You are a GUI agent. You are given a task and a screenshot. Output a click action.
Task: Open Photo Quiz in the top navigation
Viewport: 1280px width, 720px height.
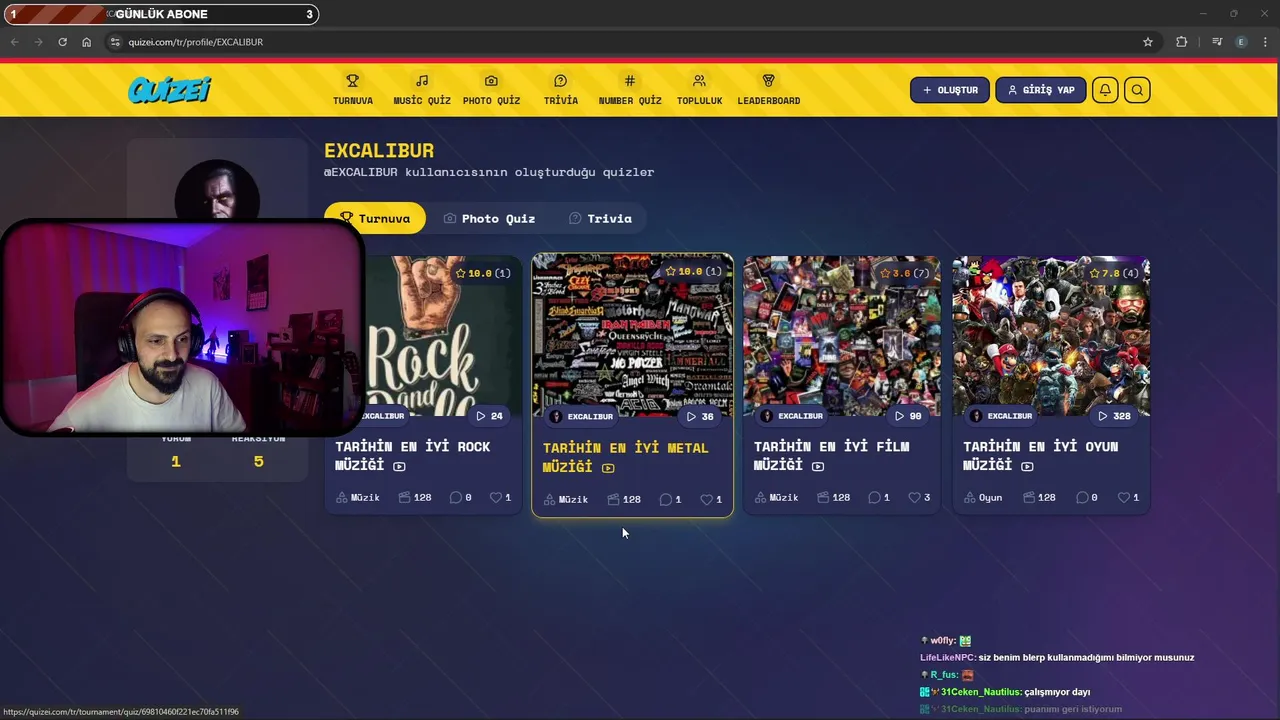tap(491, 90)
